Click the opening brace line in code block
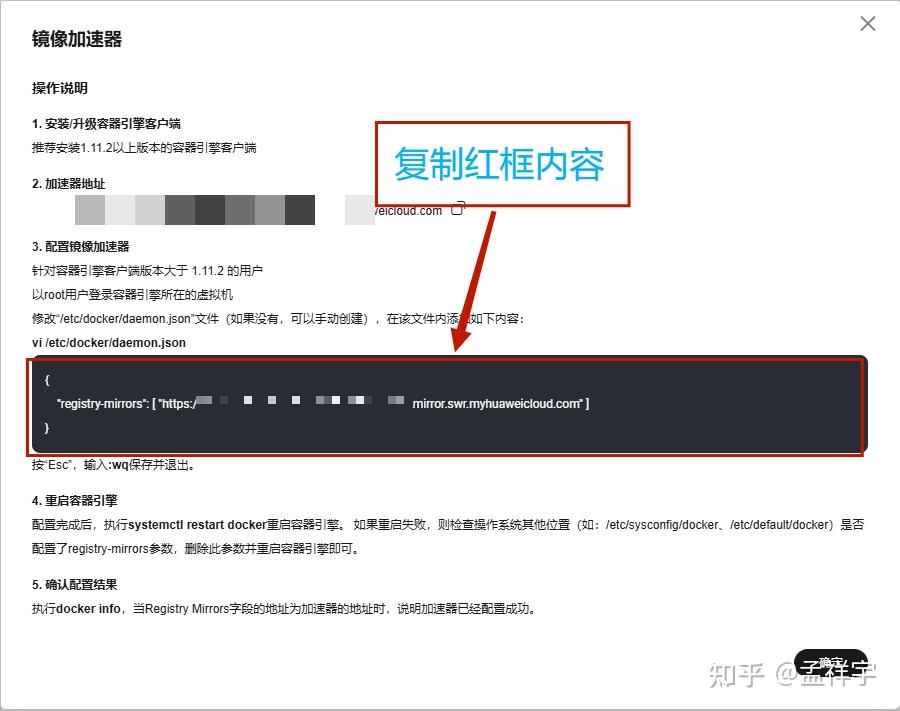 pyautogui.click(x=47, y=379)
